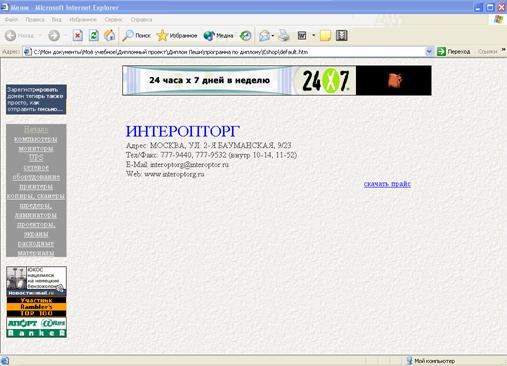Click the Переход go button
The width and height of the screenshot is (507, 366).
pos(454,52)
